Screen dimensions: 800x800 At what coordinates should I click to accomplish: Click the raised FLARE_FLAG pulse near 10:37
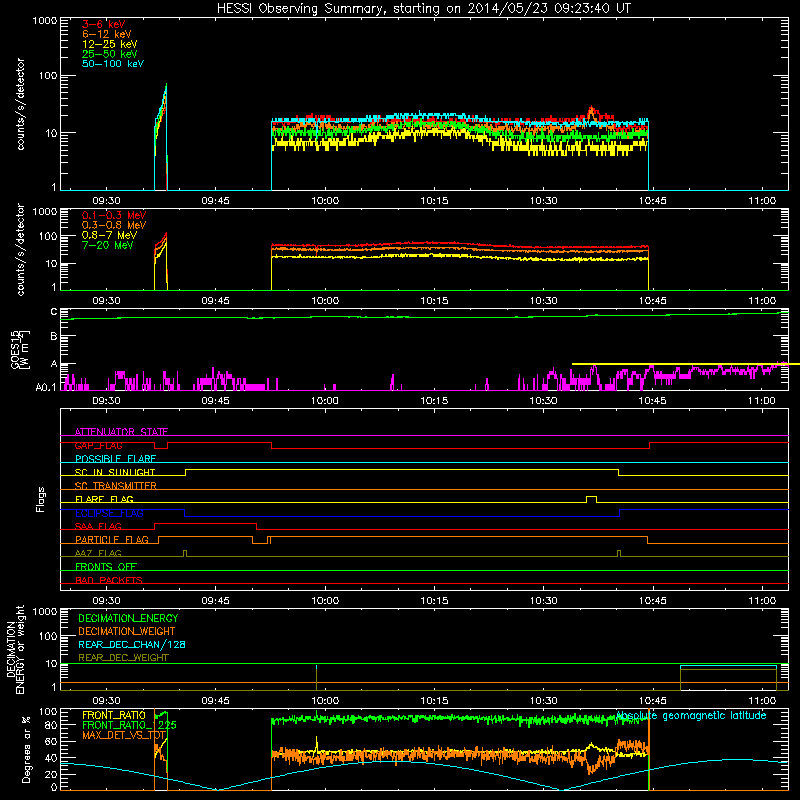coord(591,499)
